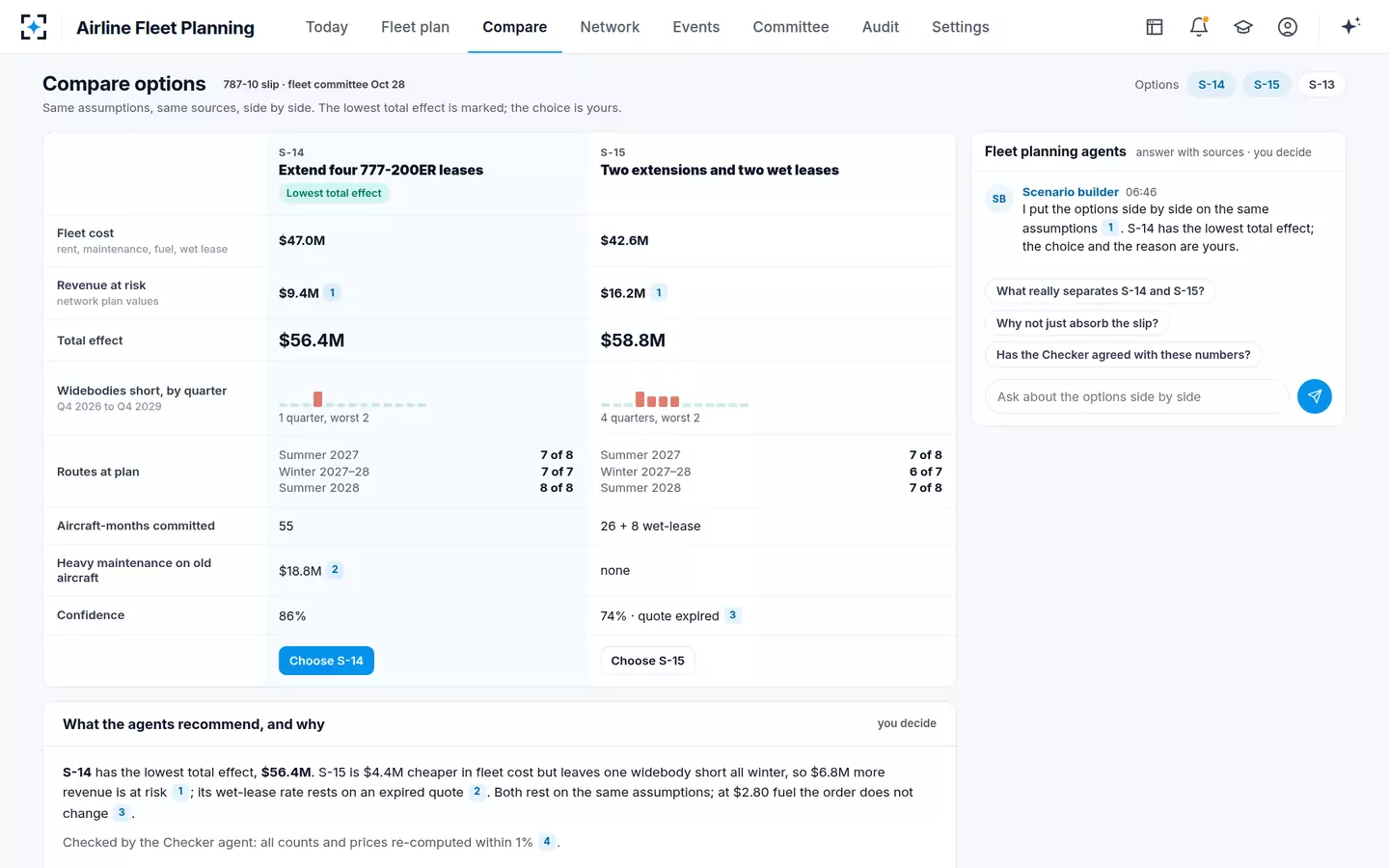This screenshot has width=1389, height=868.
Task: Send the message with paper-plane button
Action: click(x=1315, y=396)
